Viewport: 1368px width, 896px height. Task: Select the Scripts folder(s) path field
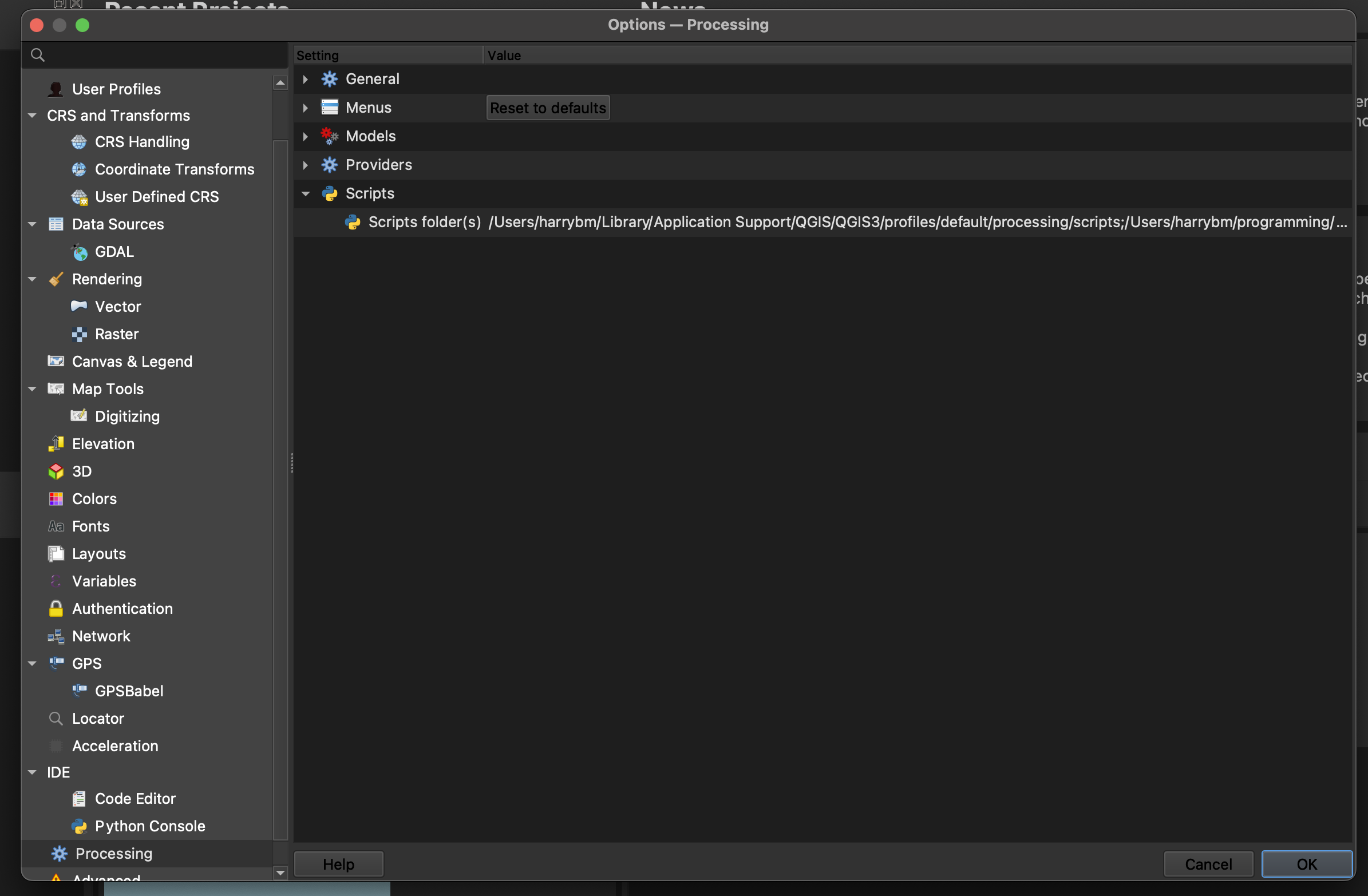coord(917,222)
